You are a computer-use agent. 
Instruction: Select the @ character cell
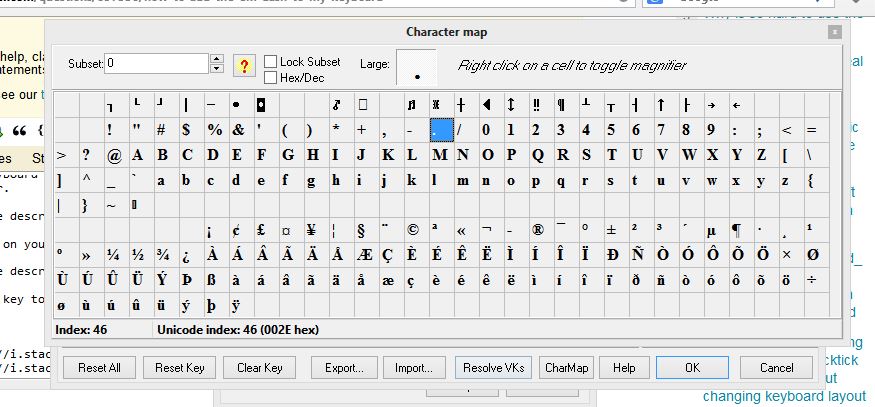pyautogui.click(x=113, y=155)
